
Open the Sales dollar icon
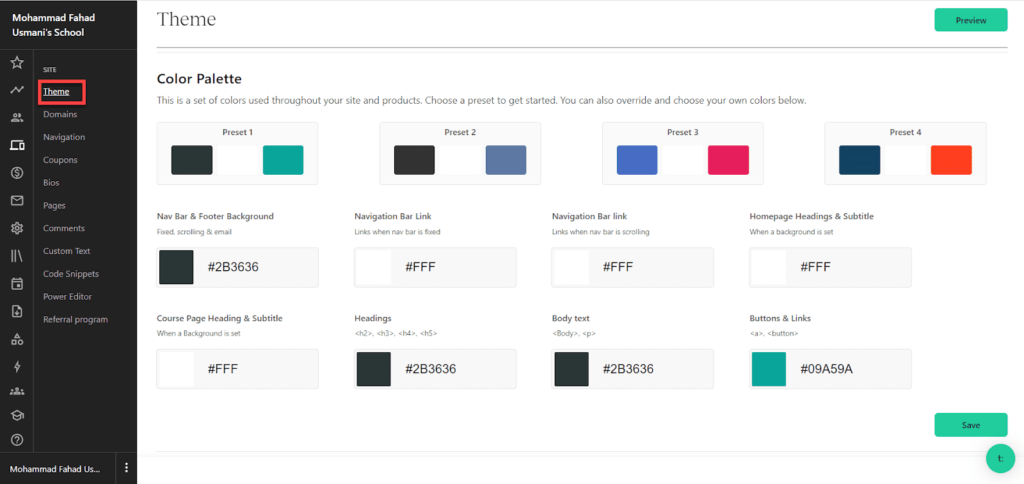click(17, 173)
